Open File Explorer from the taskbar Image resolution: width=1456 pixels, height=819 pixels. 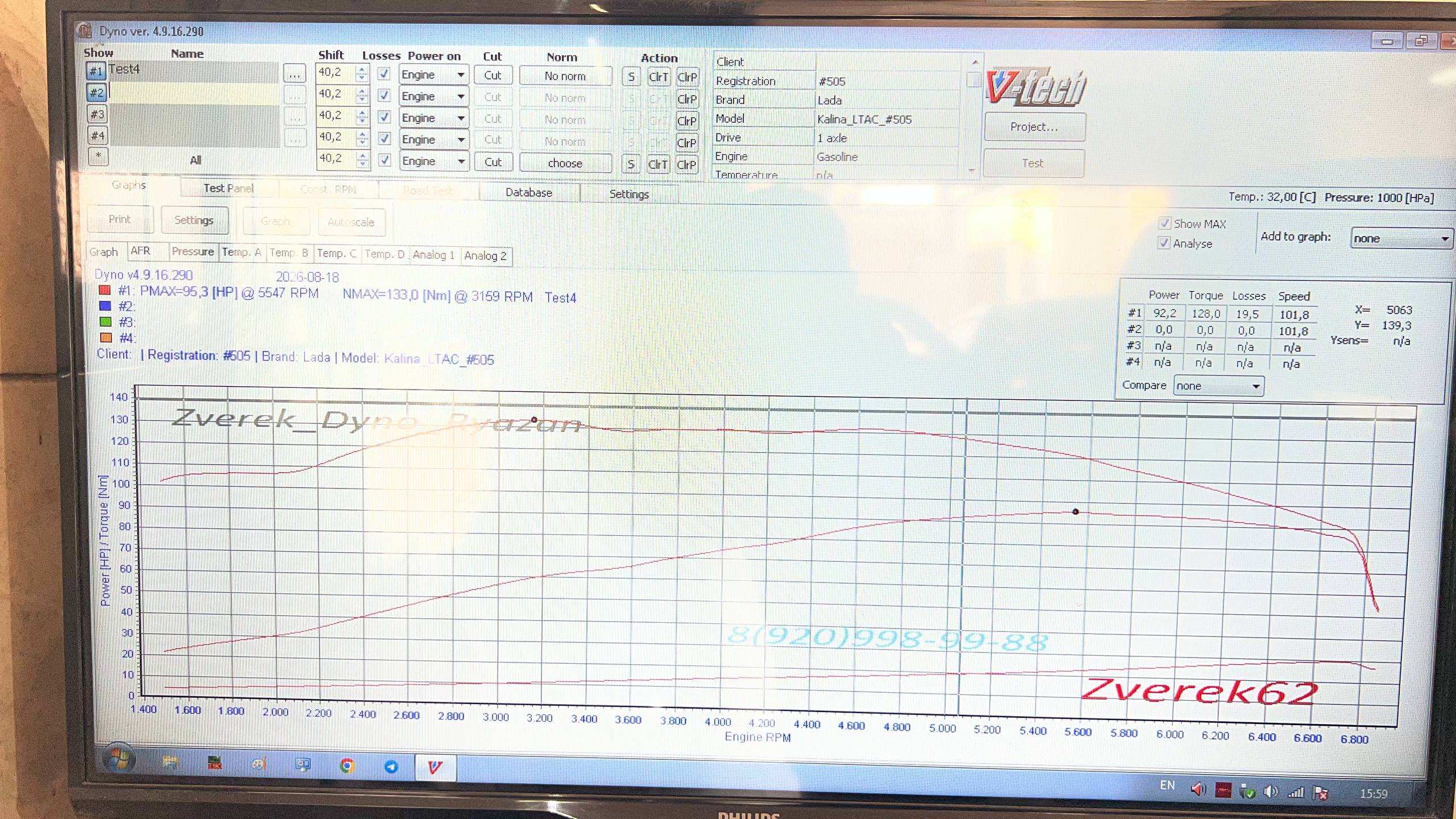click(x=169, y=762)
